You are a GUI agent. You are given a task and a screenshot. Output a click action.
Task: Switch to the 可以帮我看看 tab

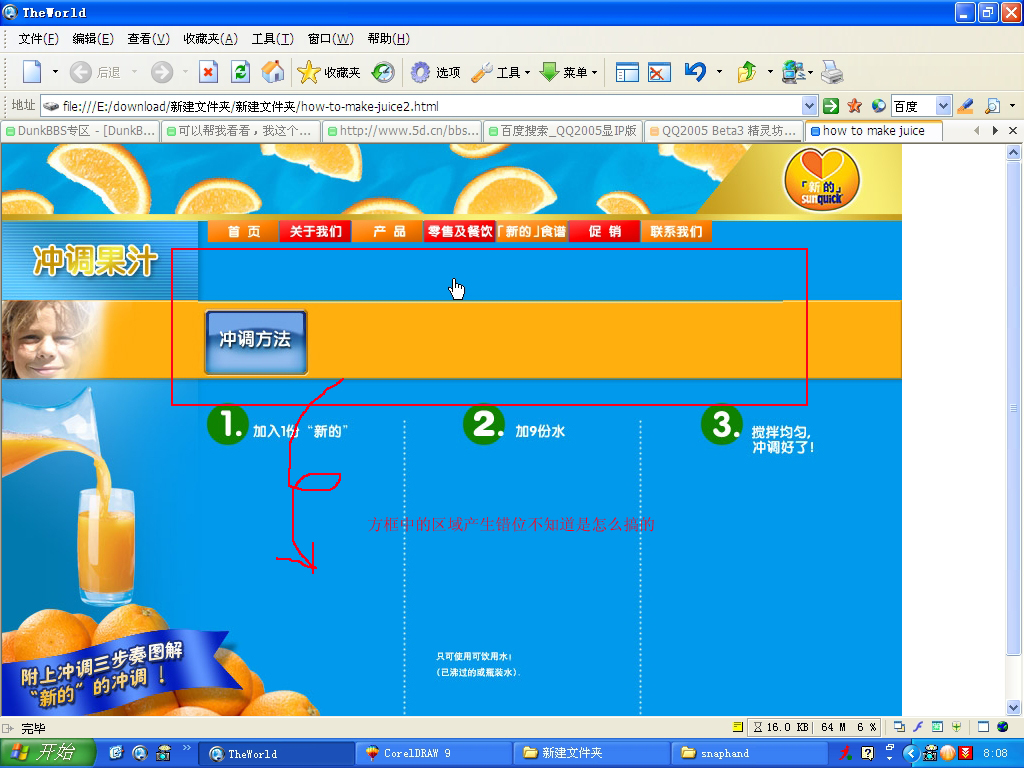pos(242,131)
